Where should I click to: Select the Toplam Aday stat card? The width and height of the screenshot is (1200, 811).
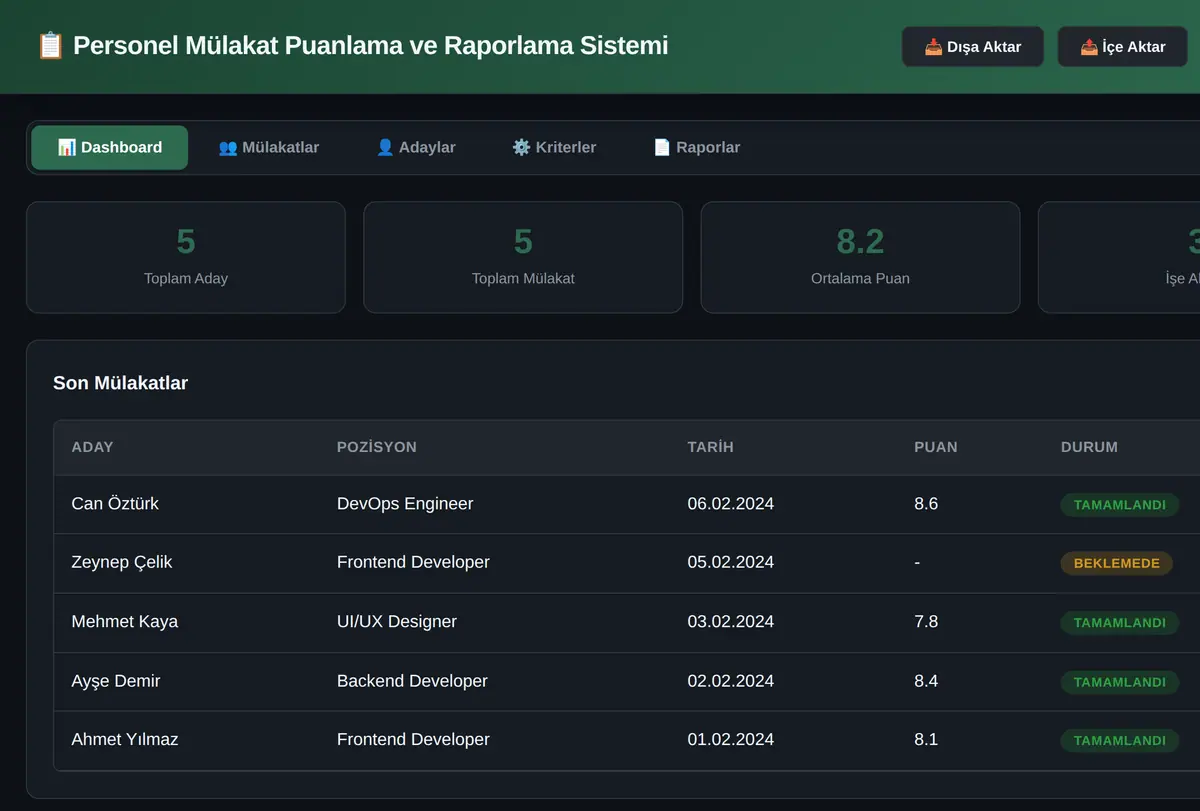pos(186,258)
